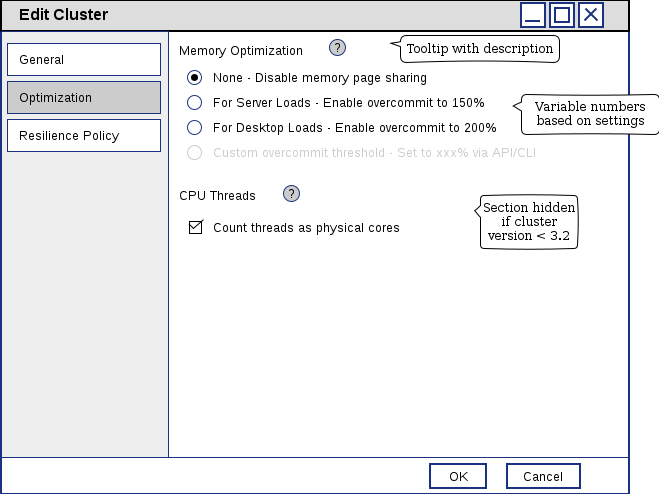Toggle Count threads as physical cores checkbox
Viewport: 659px width, 494px height.
196,227
